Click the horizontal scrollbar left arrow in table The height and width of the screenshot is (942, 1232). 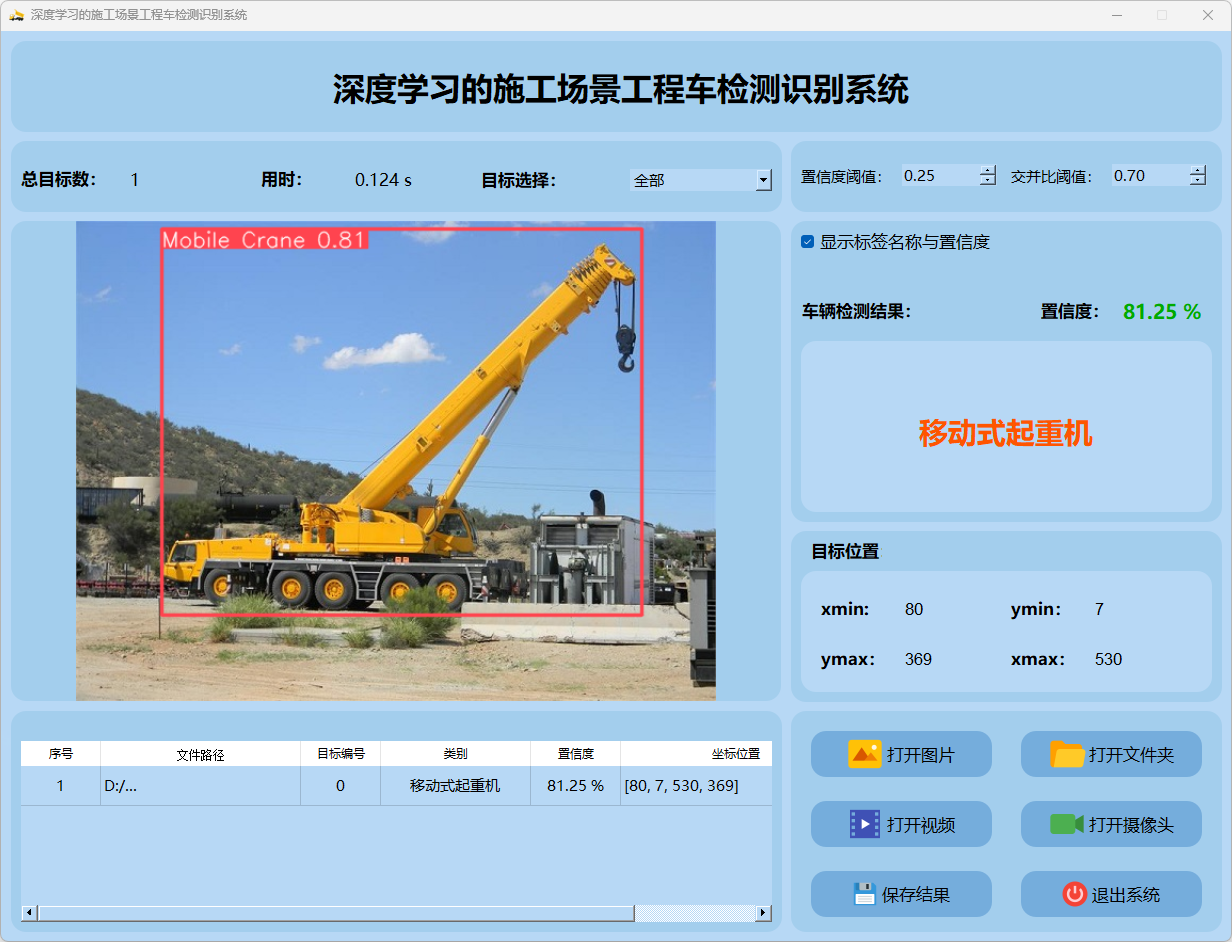[x=29, y=913]
